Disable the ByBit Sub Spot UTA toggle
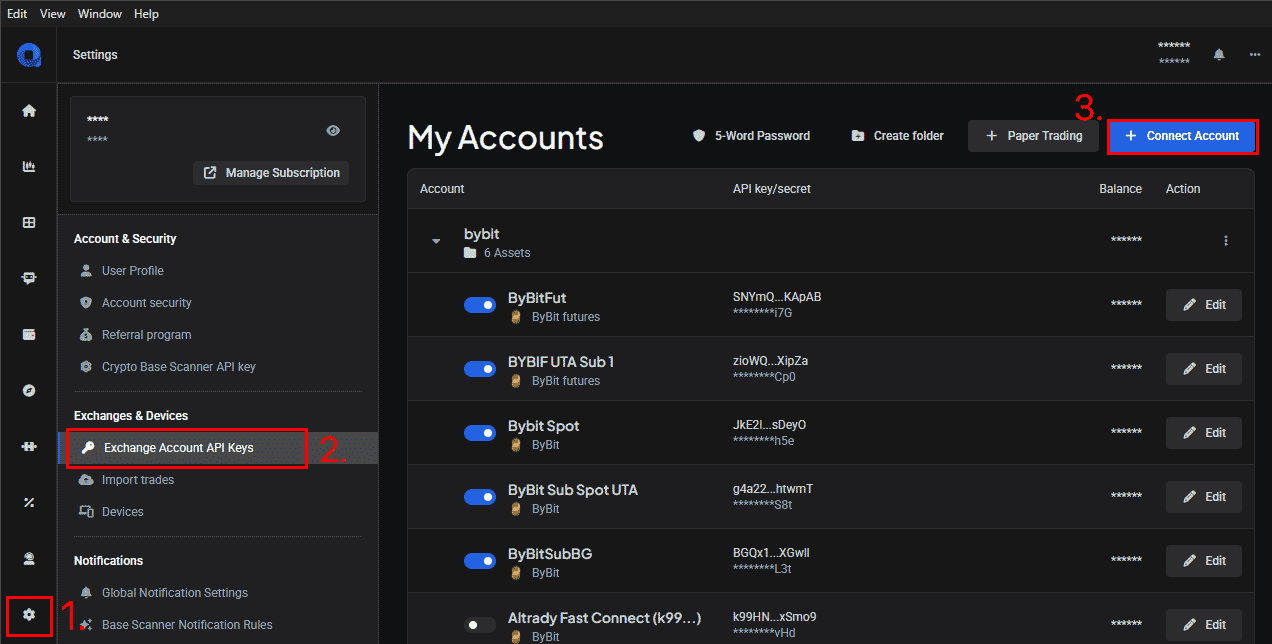This screenshot has height=644, width=1272. (480, 498)
